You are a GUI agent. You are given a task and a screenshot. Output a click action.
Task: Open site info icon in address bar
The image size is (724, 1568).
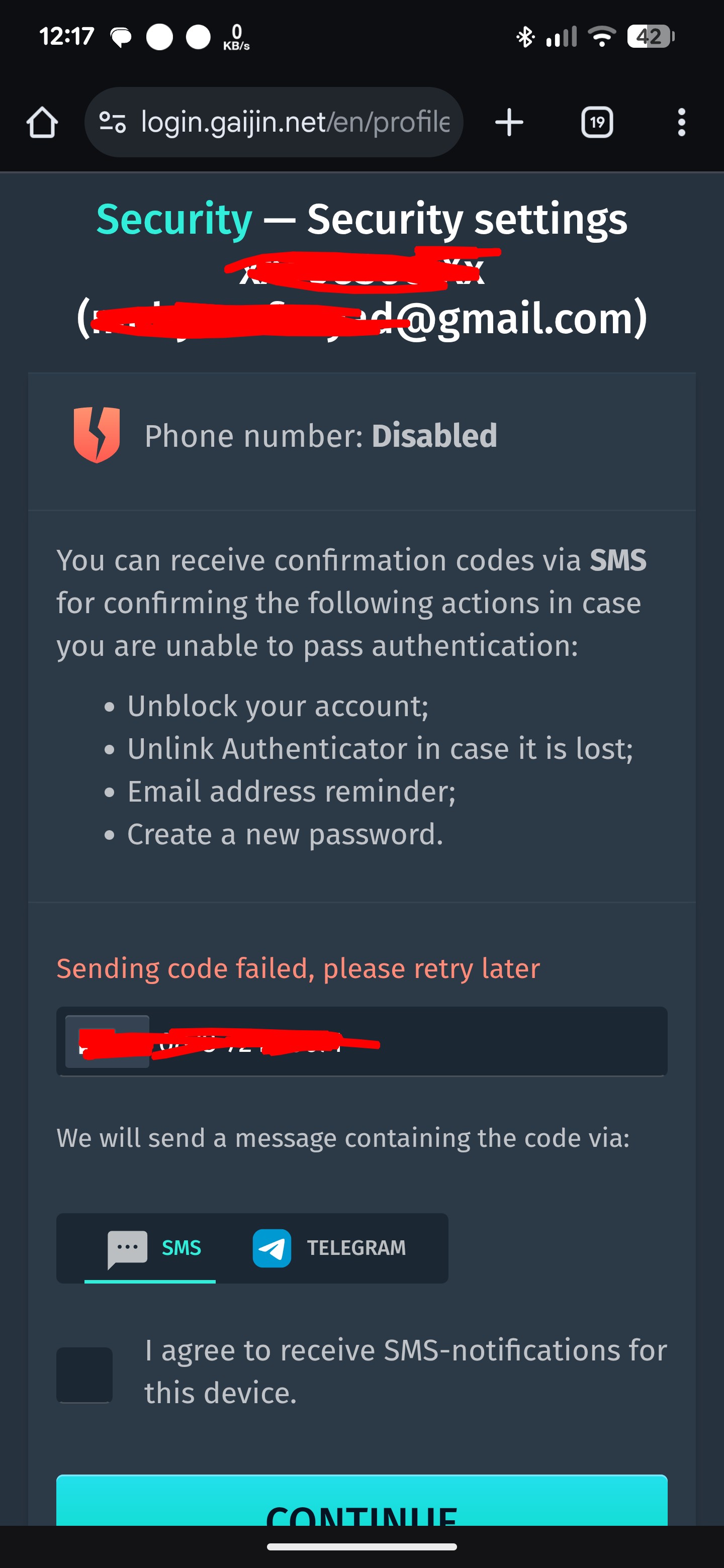[113, 122]
